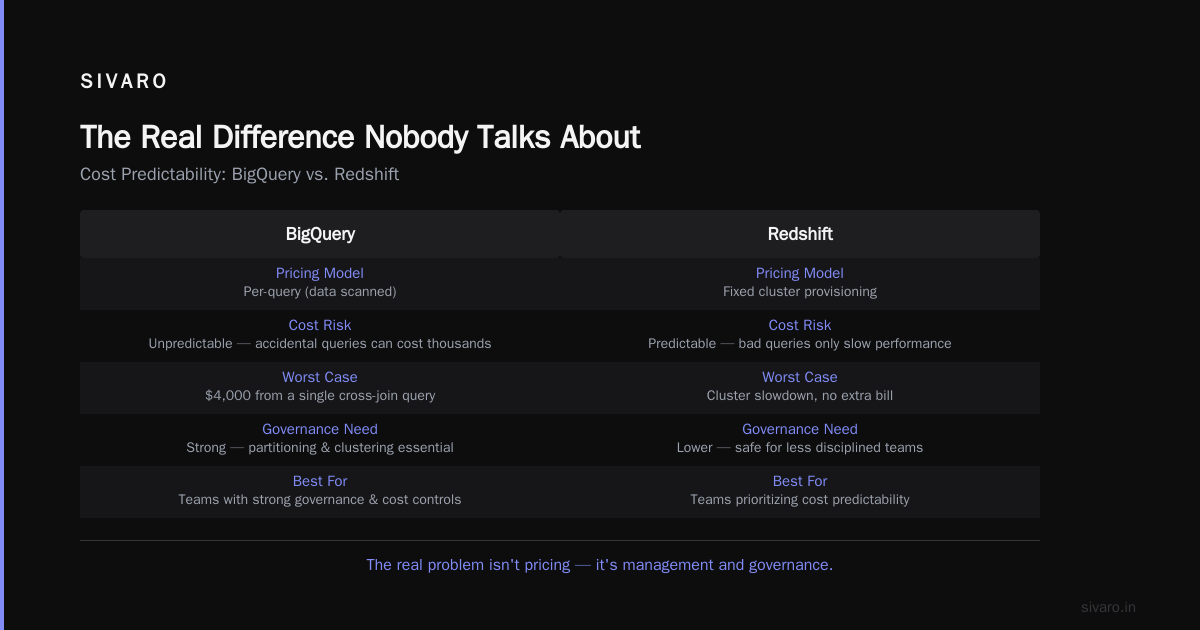Image resolution: width=1200 pixels, height=630 pixels.
Task: Select the heading 'The Real Difference Nobody Talks About'
Action: [360, 137]
